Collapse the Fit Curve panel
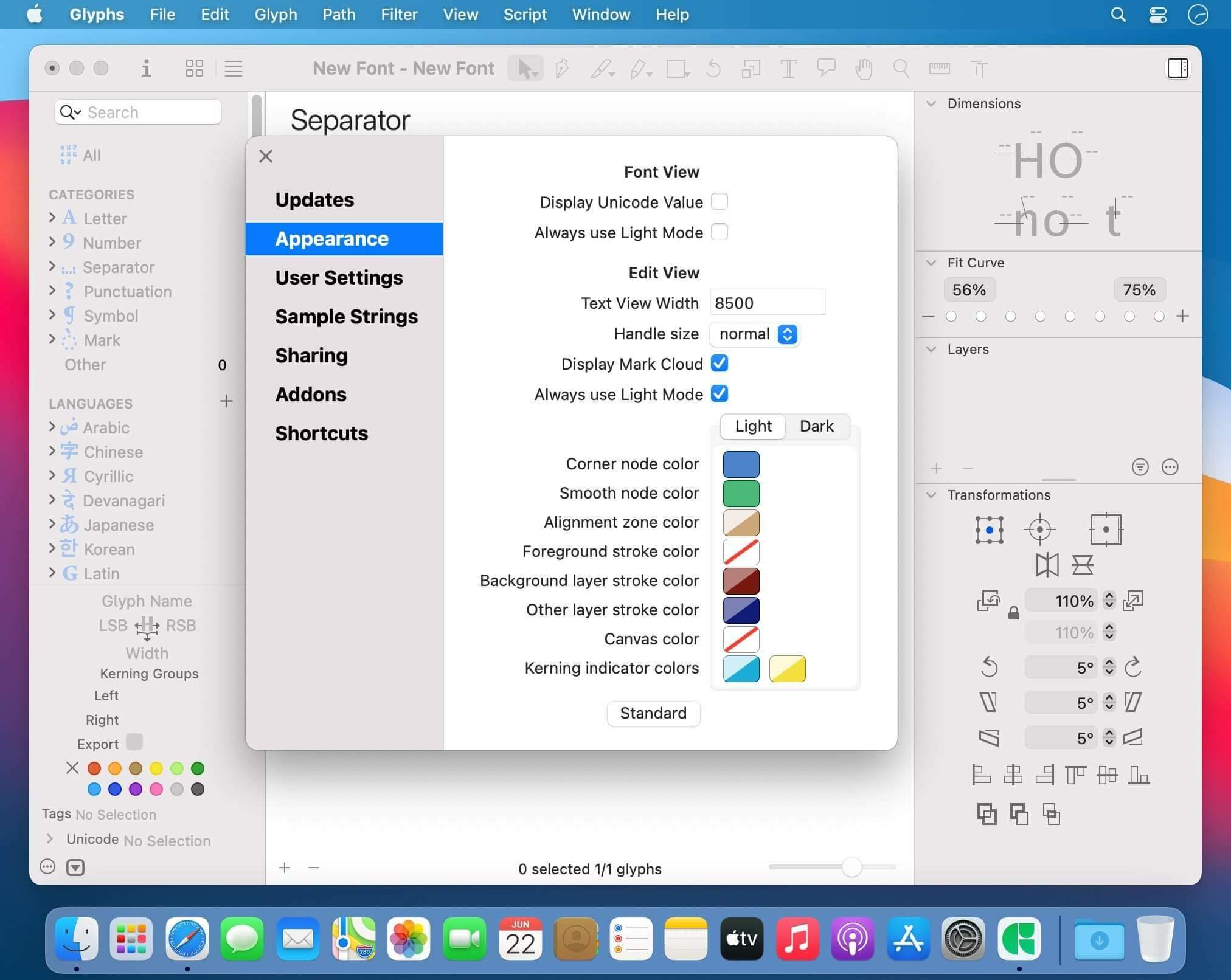This screenshot has height=980, width=1231. coord(931,263)
